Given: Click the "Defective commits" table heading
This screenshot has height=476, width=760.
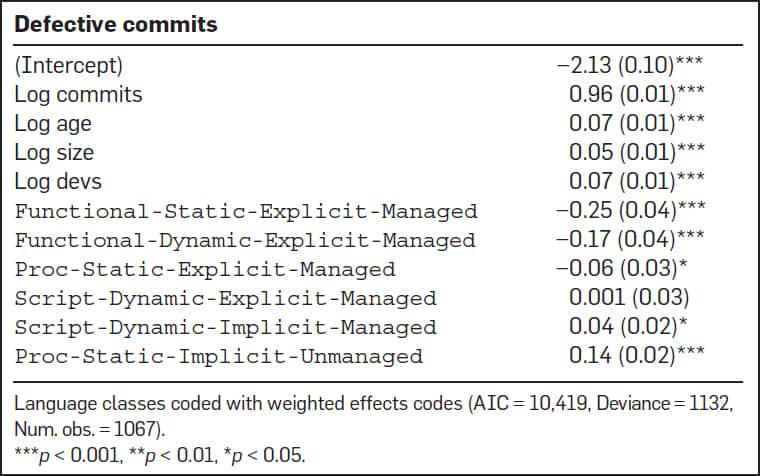Looking at the screenshot, I should click(x=115, y=24).
